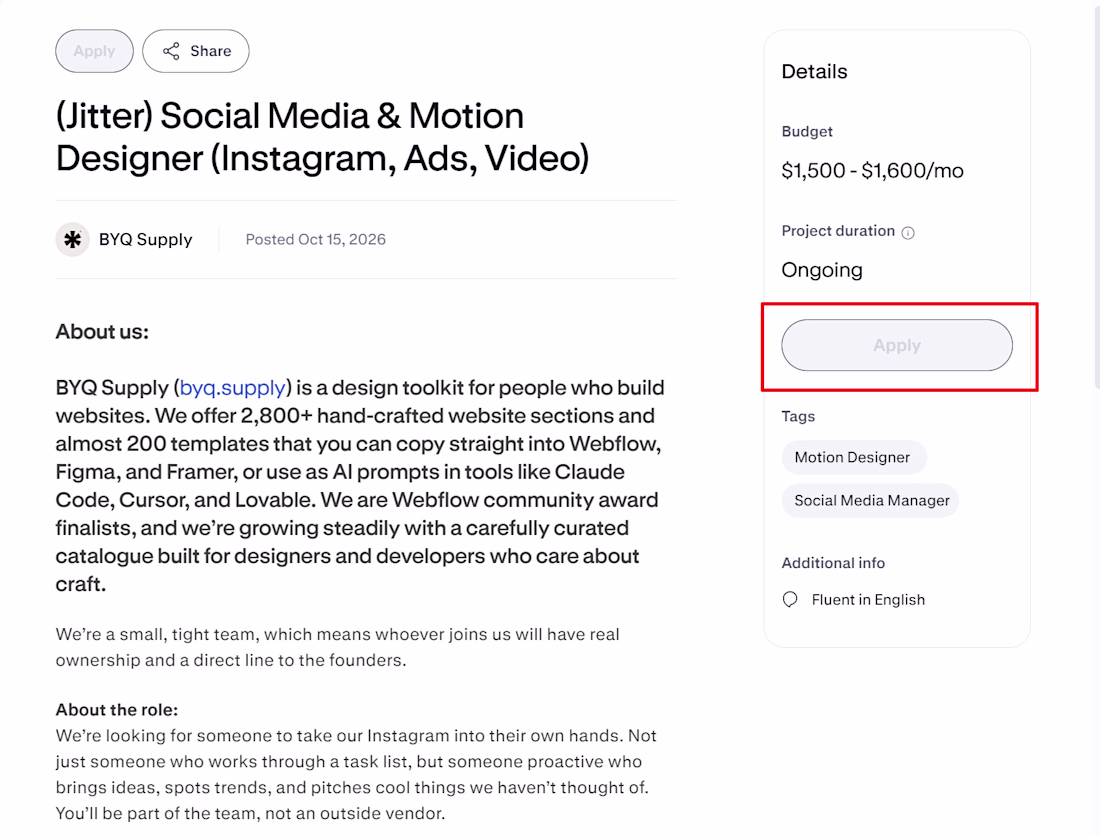Image resolution: width=1100 pixels, height=835 pixels.
Task: Select the Motion Designer tag
Action: [x=854, y=457]
